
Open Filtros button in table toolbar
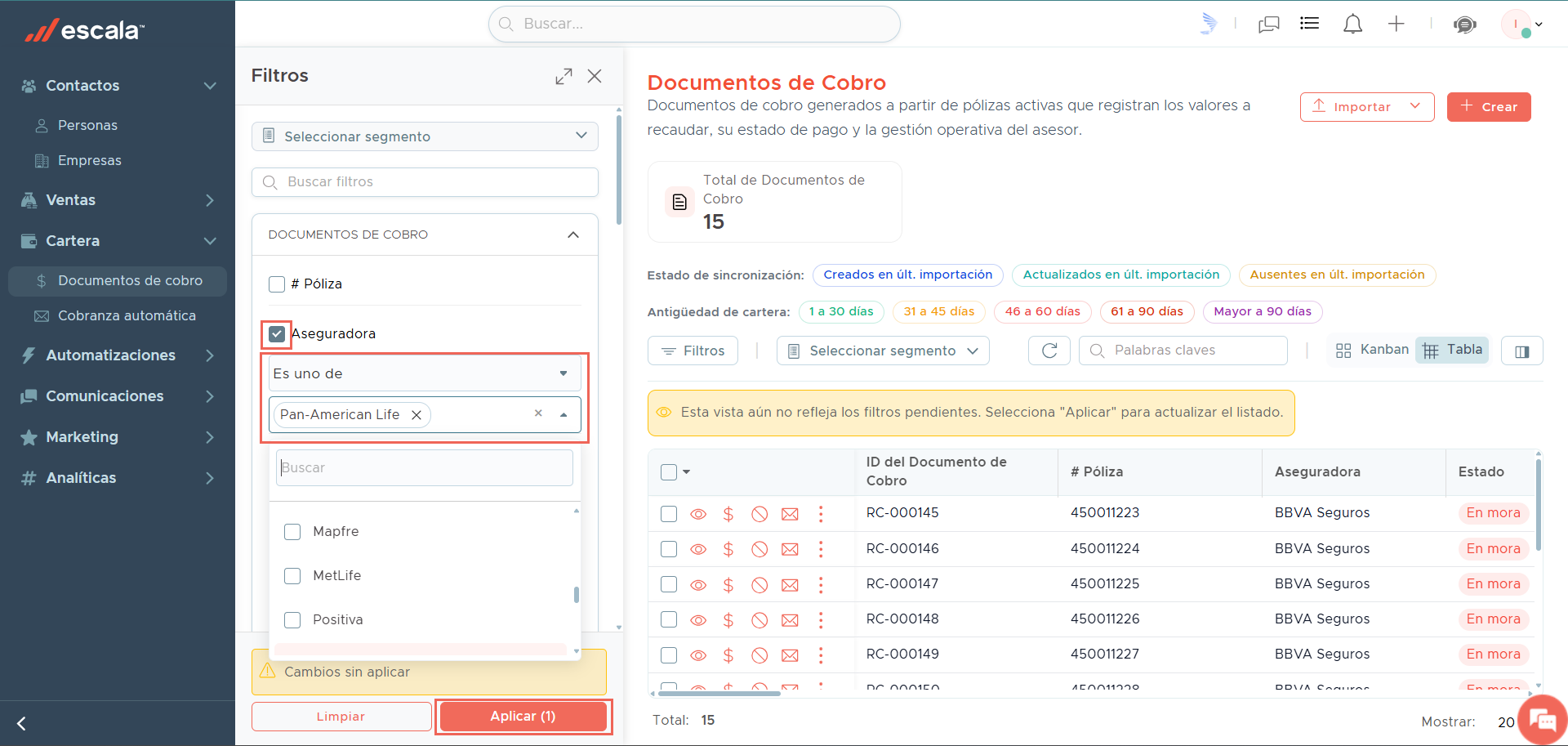click(x=693, y=351)
